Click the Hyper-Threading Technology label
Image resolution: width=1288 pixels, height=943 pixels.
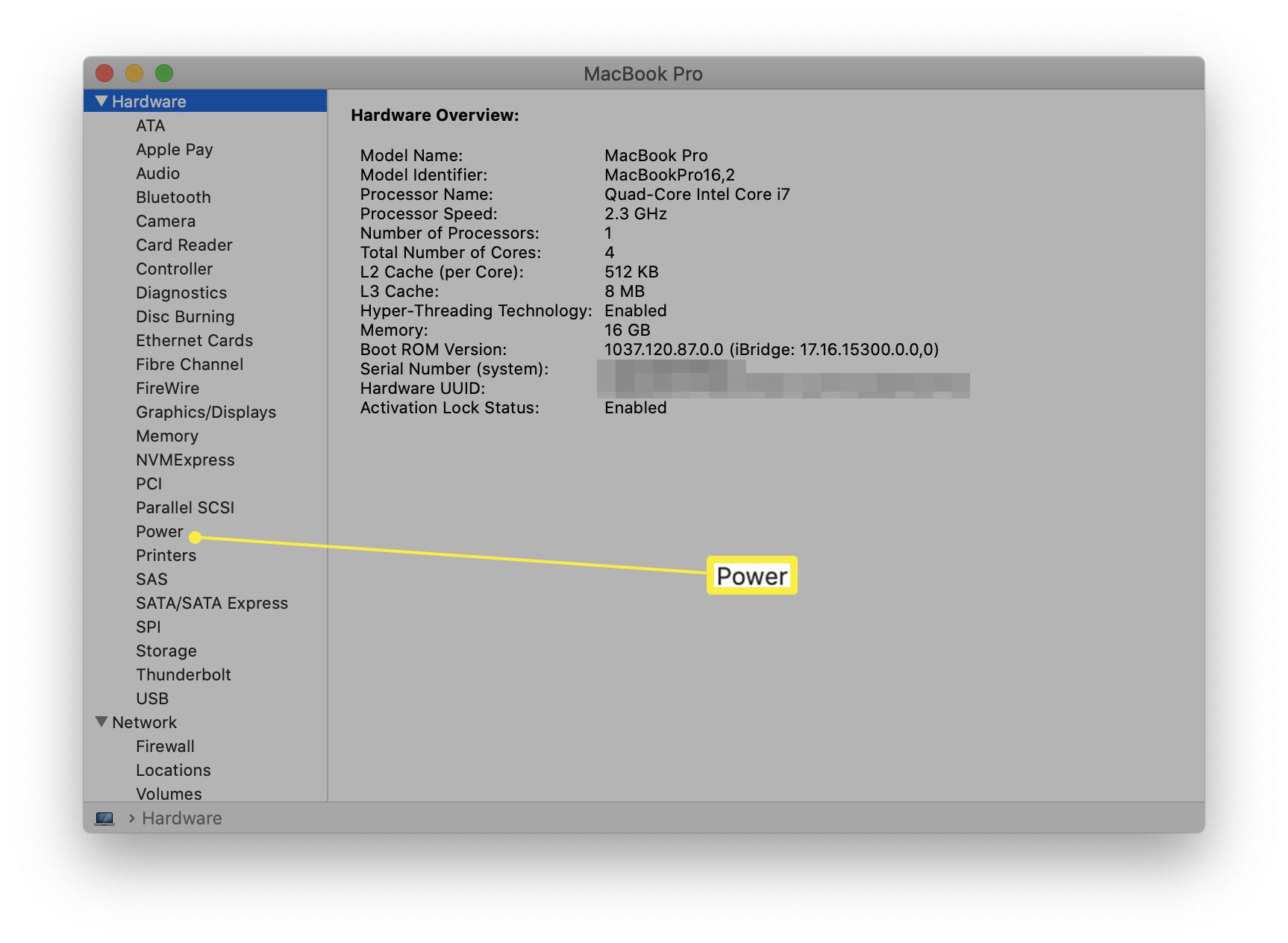(x=476, y=310)
